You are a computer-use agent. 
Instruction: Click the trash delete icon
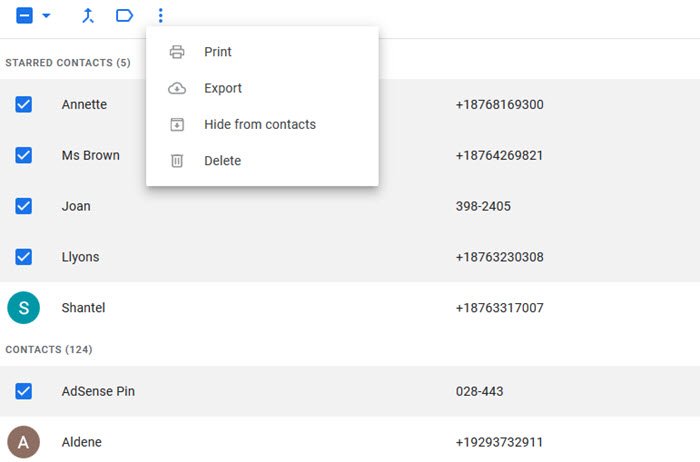[177, 161]
